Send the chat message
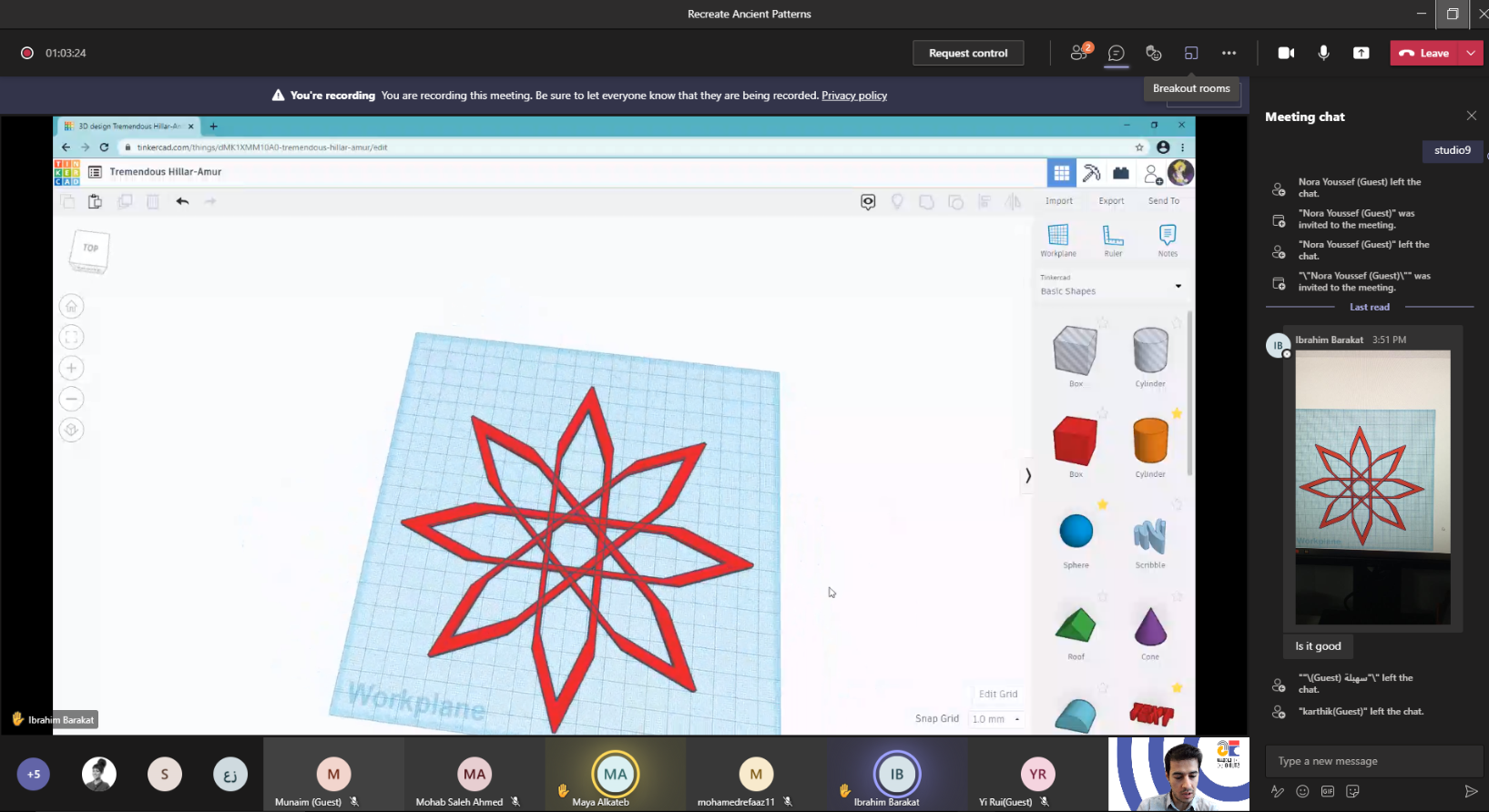The width and height of the screenshot is (1489, 812). click(x=1470, y=791)
